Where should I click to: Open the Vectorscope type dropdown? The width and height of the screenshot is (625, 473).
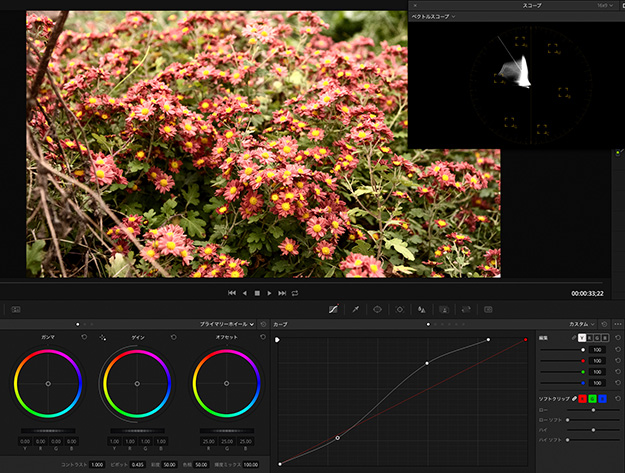point(434,17)
